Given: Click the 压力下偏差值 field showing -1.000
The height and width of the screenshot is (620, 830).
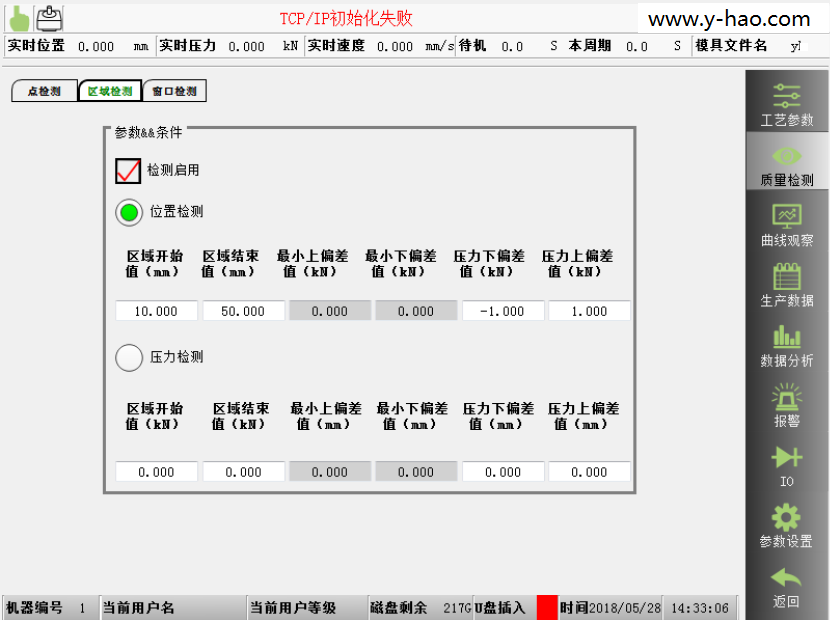Looking at the screenshot, I should (x=502, y=311).
